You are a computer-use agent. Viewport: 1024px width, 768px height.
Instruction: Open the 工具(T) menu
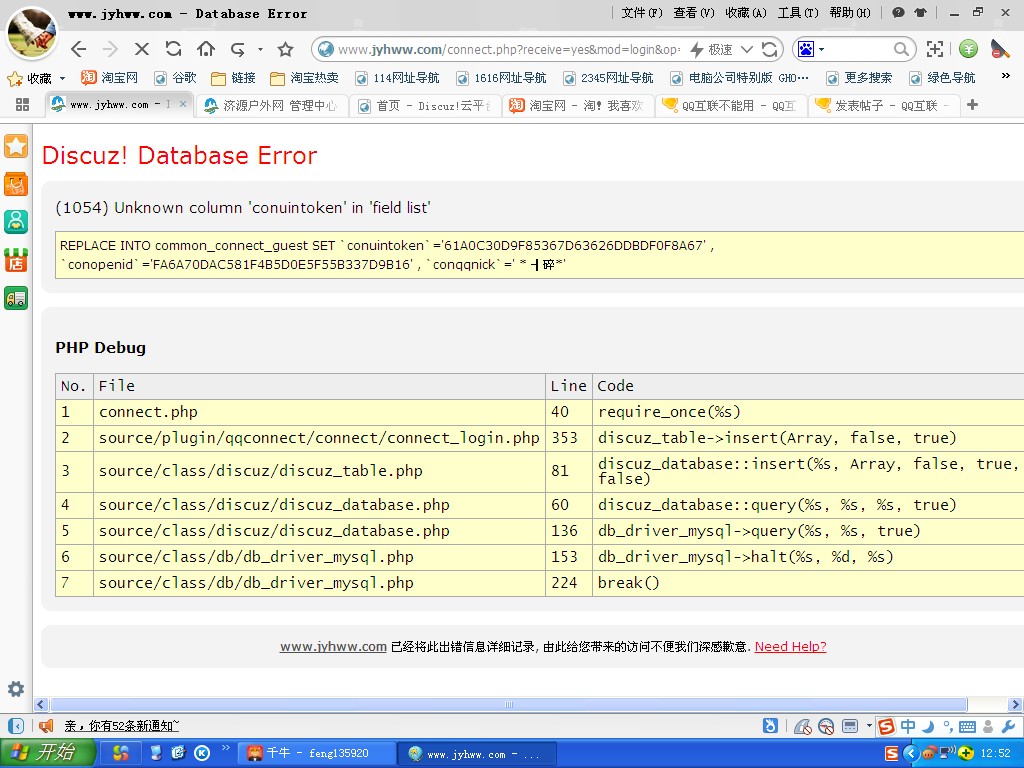797,13
